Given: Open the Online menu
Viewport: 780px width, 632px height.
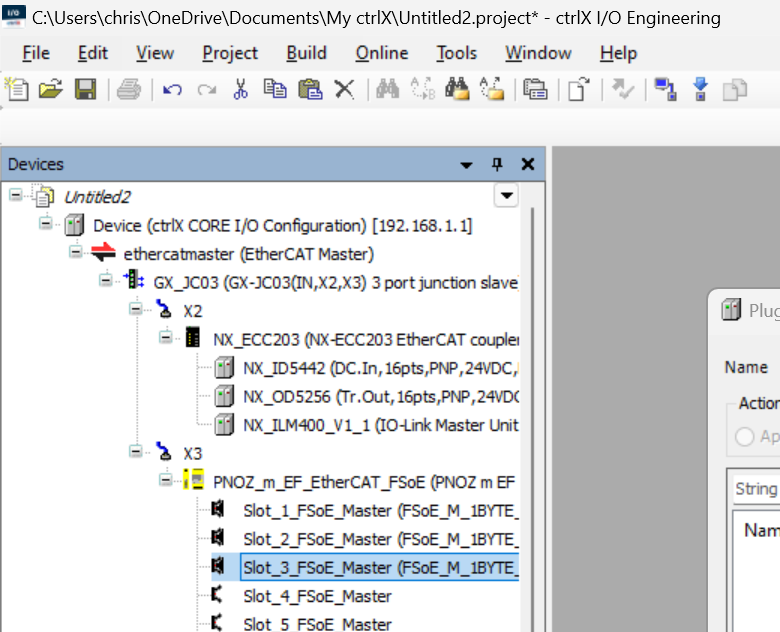Looking at the screenshot, I should [x=382, y=53].
